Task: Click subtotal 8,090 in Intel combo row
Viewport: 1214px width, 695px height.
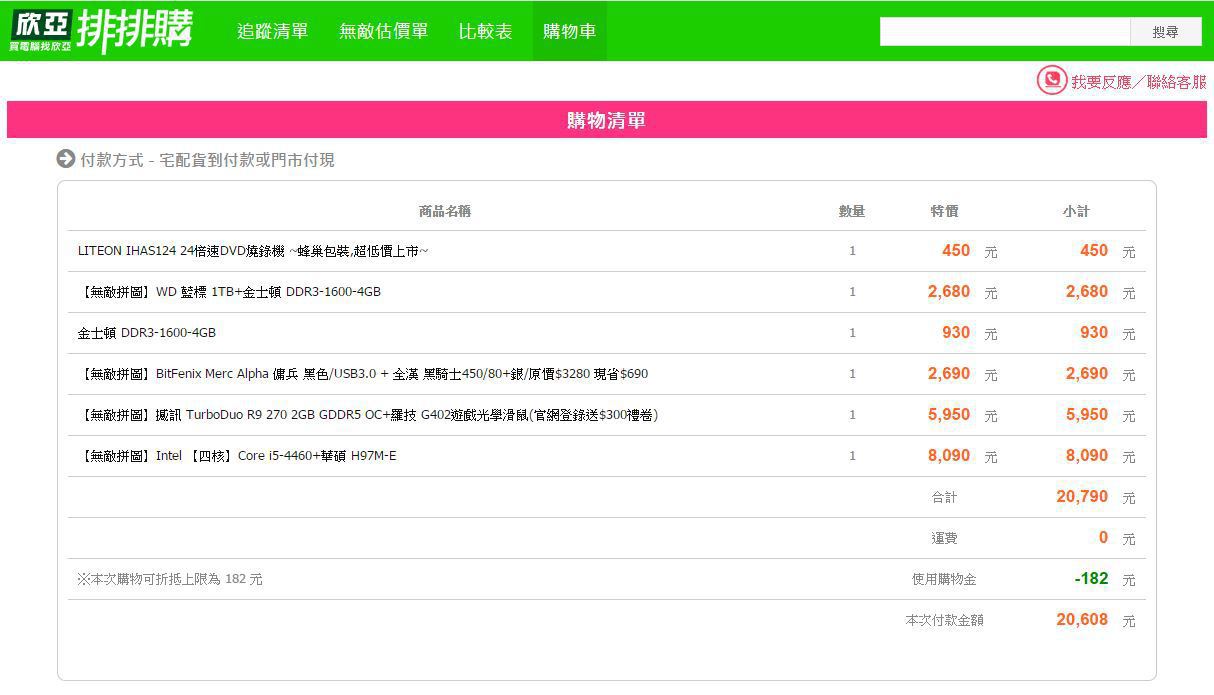Action: click(x=1087, y=455)
